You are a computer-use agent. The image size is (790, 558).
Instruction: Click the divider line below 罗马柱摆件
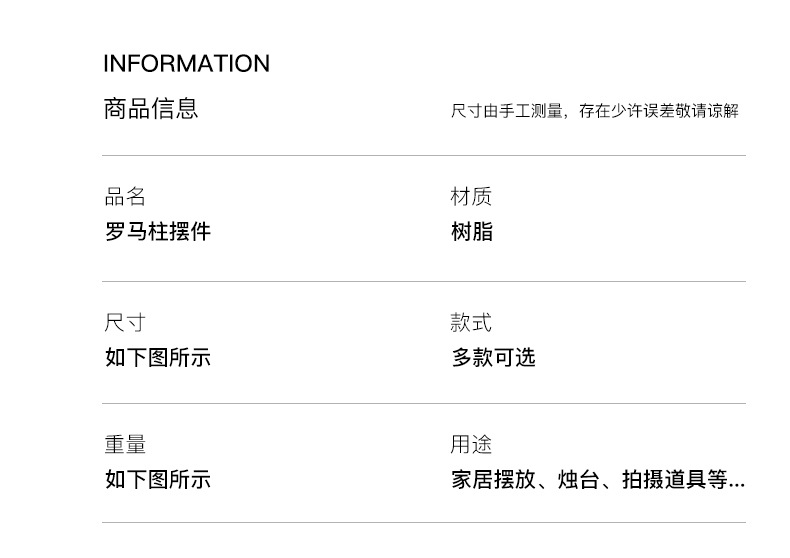coord(424,281)
